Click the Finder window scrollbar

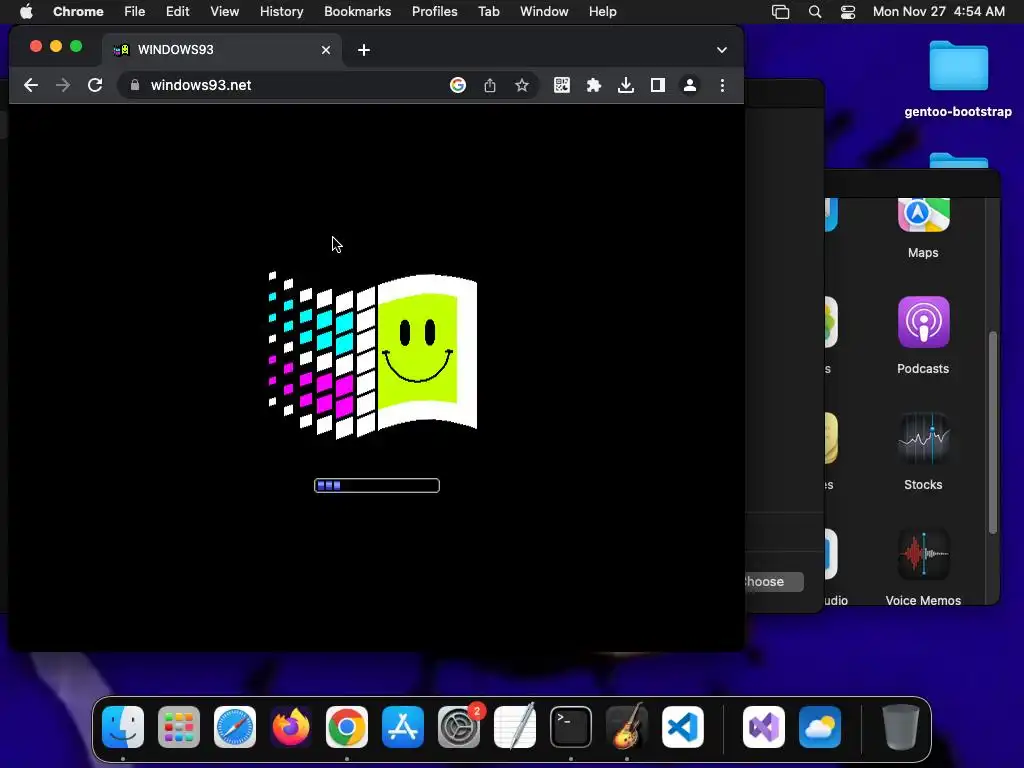click(x=993, y=432)
